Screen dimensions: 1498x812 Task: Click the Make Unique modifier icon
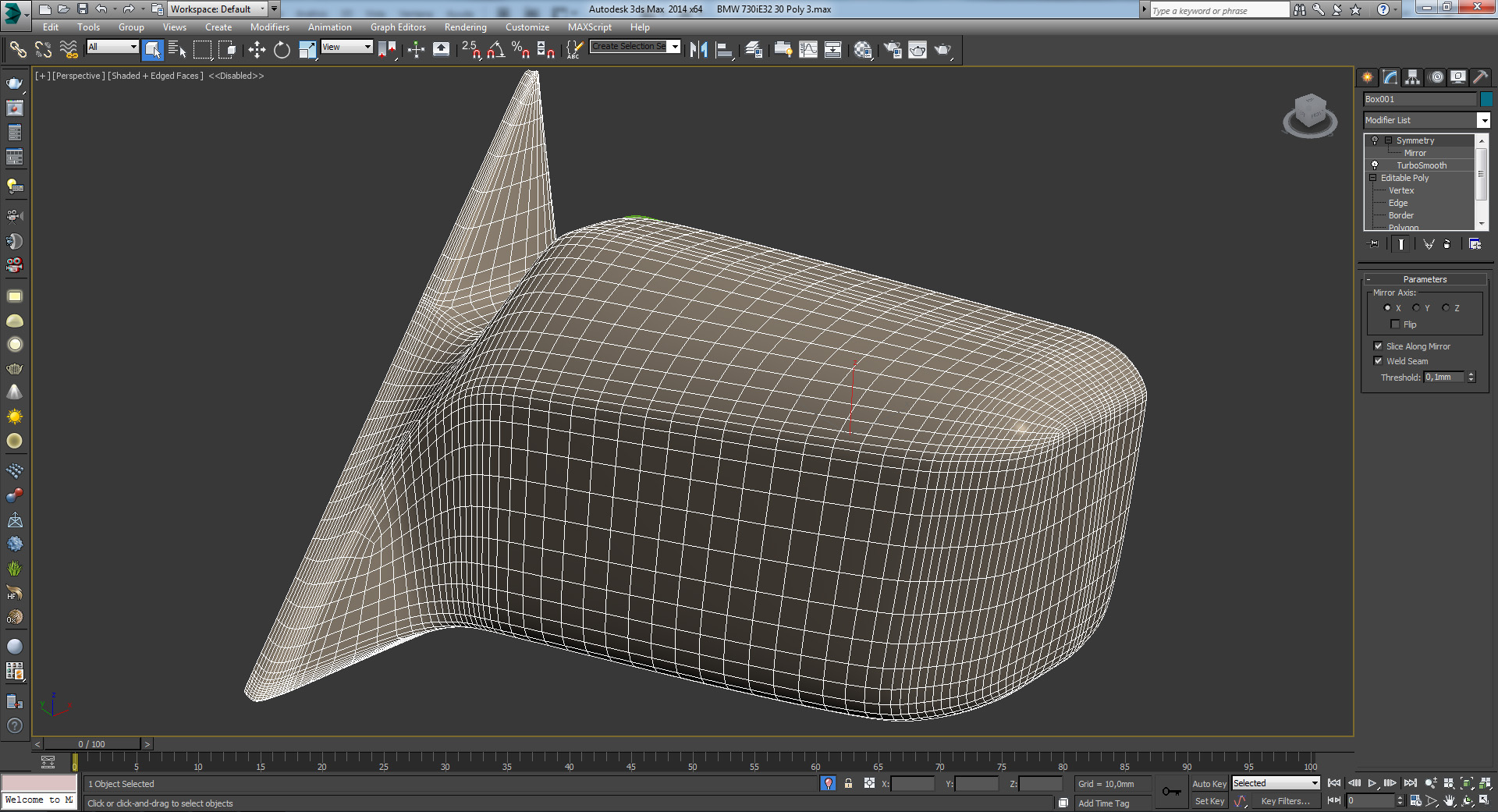click(x=1429, y=244)
